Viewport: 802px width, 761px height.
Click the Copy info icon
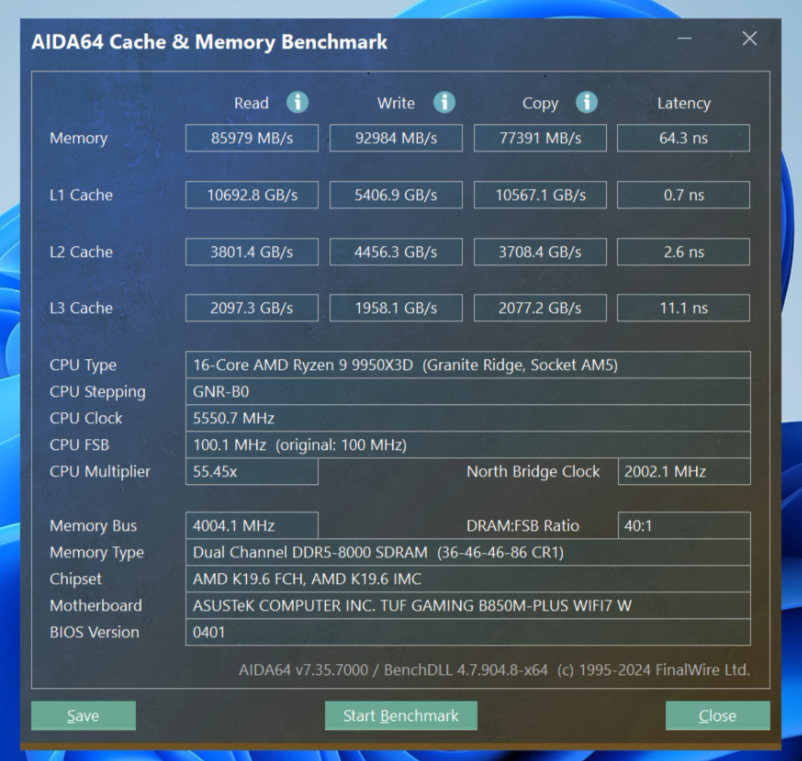tap(587, 103)
